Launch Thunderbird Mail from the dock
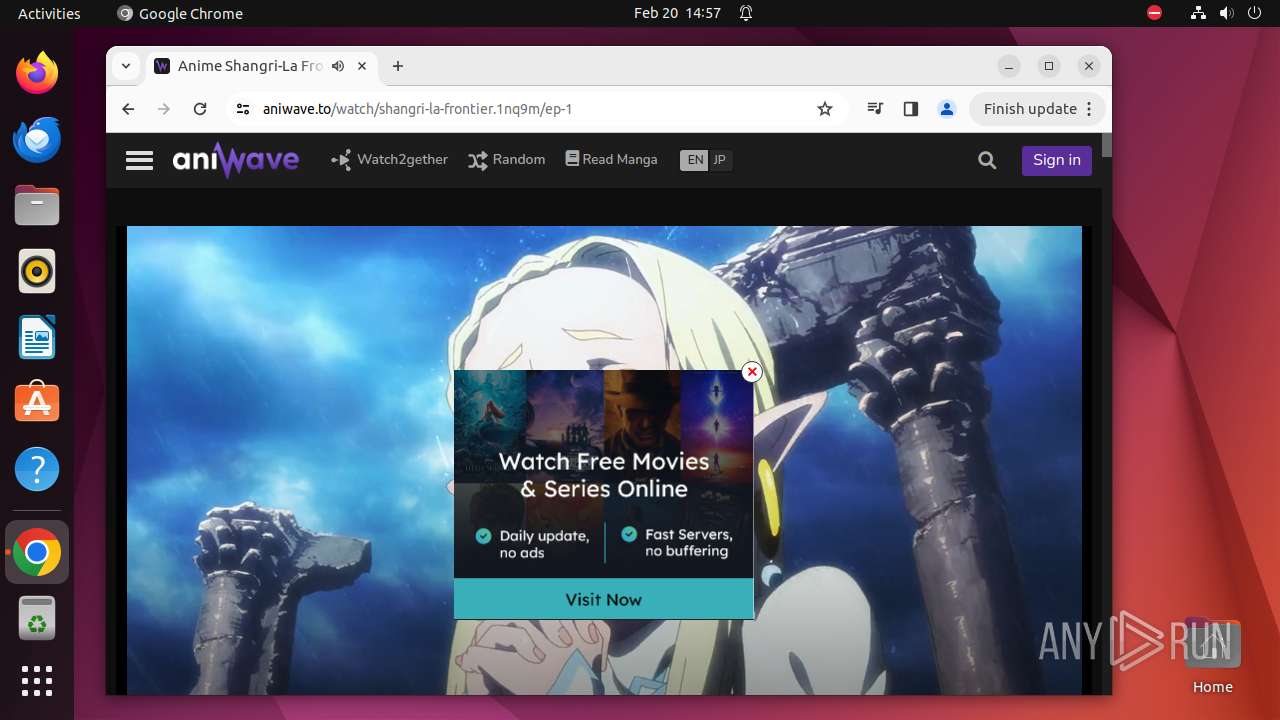 coord(37,139)
